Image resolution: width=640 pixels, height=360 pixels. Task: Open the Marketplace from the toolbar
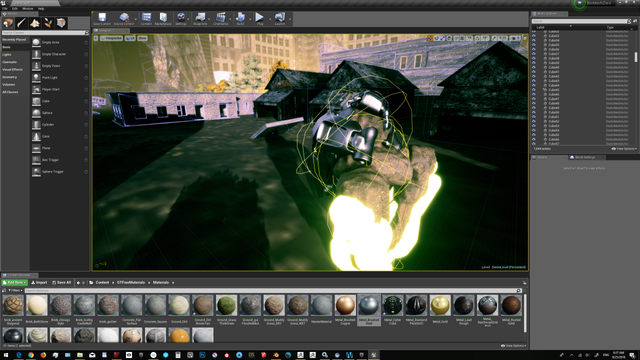[163, 19]
